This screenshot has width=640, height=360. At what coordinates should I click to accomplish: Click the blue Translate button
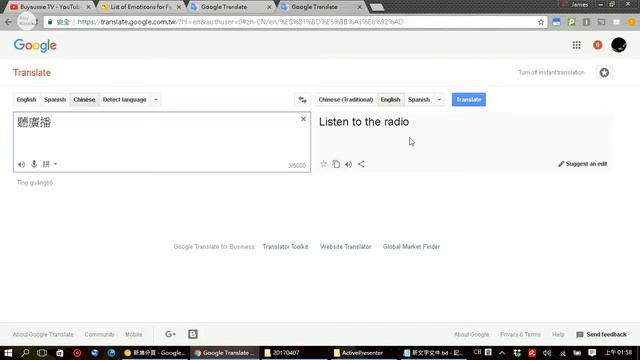coord(469,100)
